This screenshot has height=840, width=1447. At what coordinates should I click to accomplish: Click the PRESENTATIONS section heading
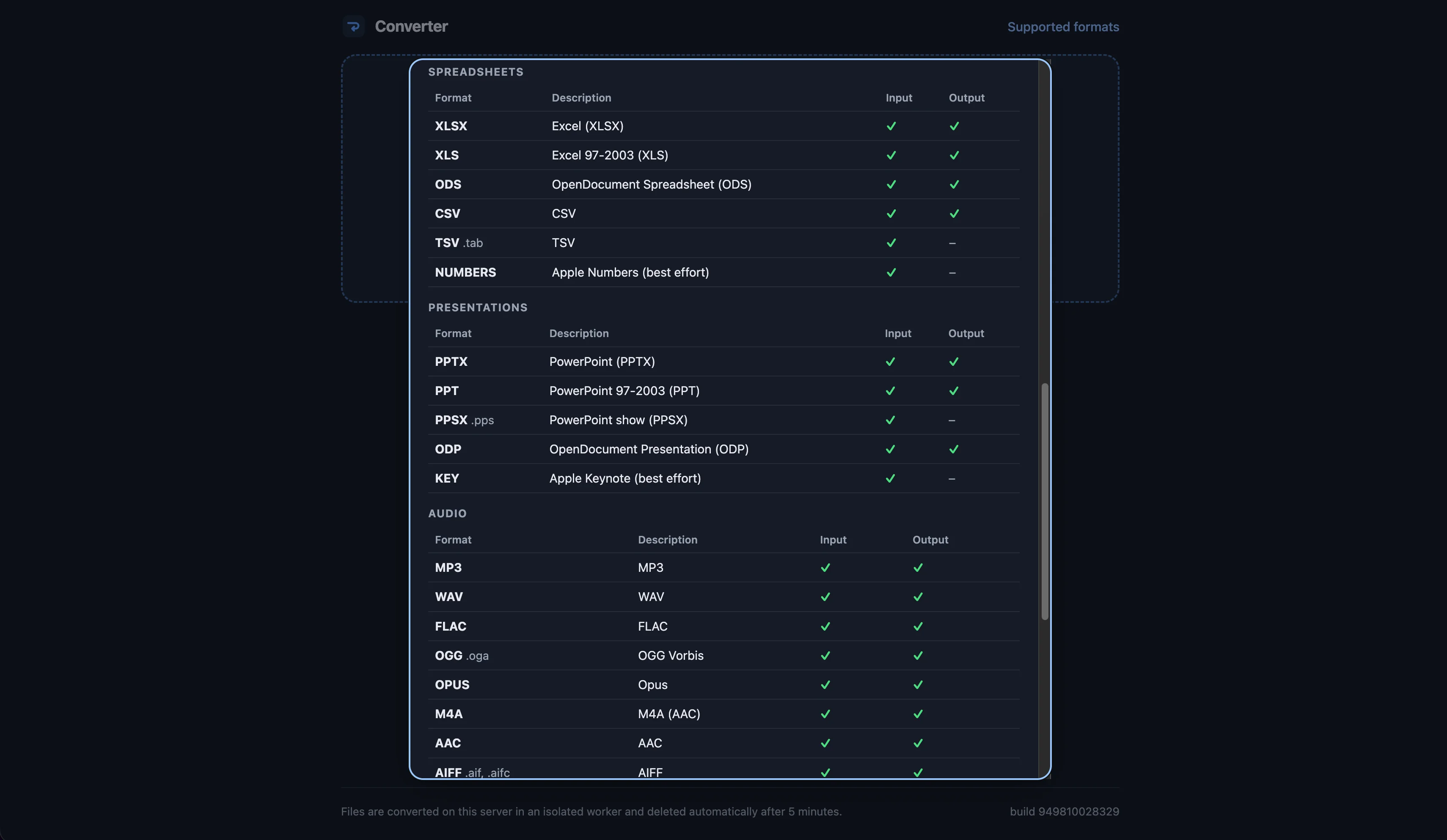click(477, 308)
